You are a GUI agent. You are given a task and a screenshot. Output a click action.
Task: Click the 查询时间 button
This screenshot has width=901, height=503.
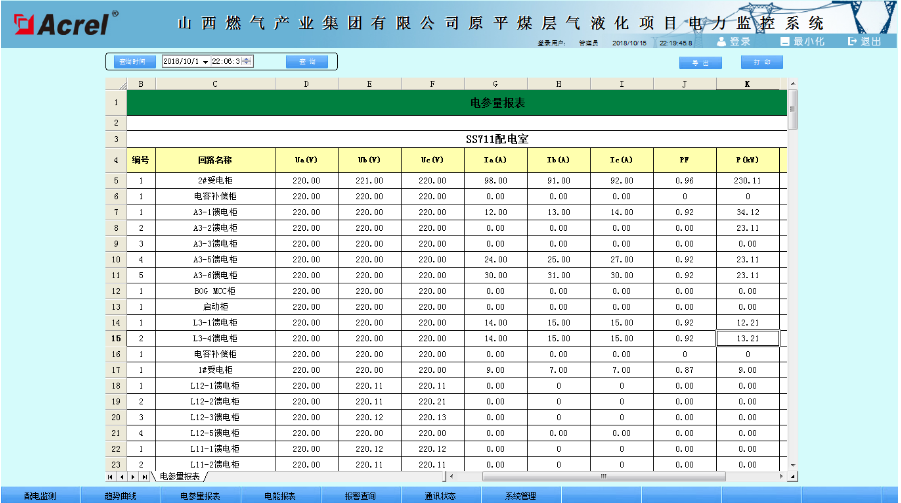click(x=134, y=62)
